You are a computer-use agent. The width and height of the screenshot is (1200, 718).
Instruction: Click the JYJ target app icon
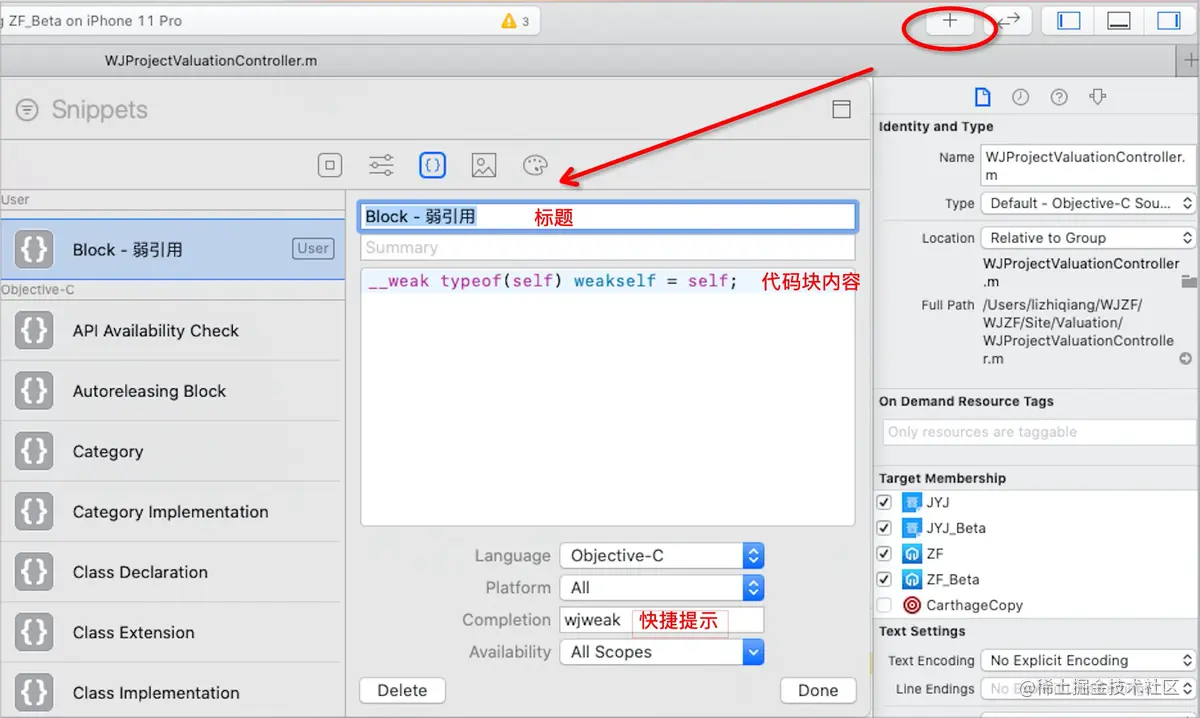point(912,502)
